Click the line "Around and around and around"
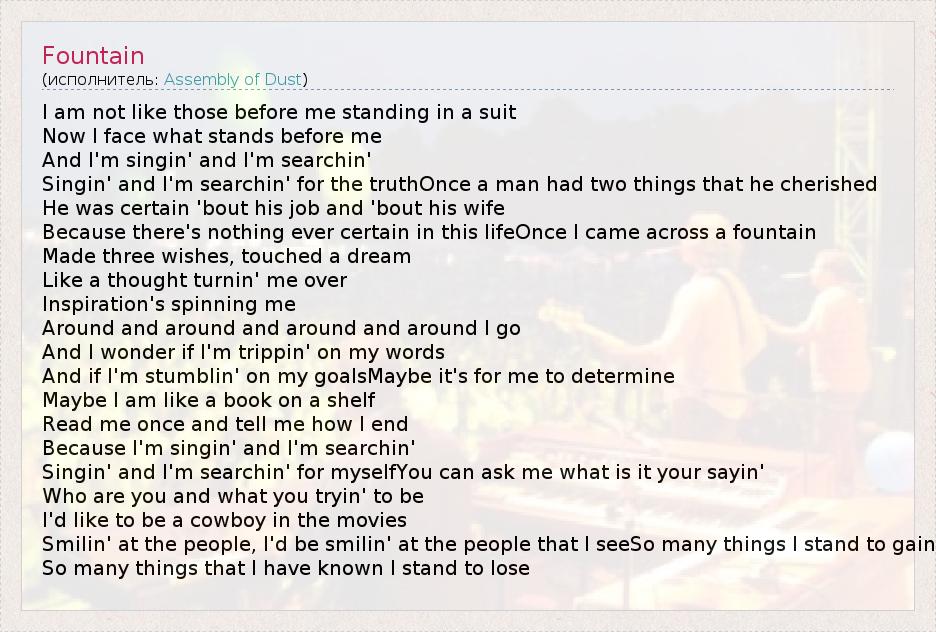Image resolution: width=936 pixels, height=632 pixels. 281,328
